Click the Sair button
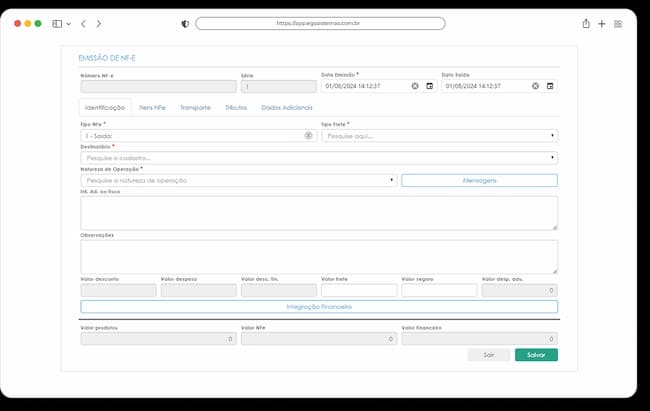This screenshot has height=411, width=650. (x=489, y=355)
